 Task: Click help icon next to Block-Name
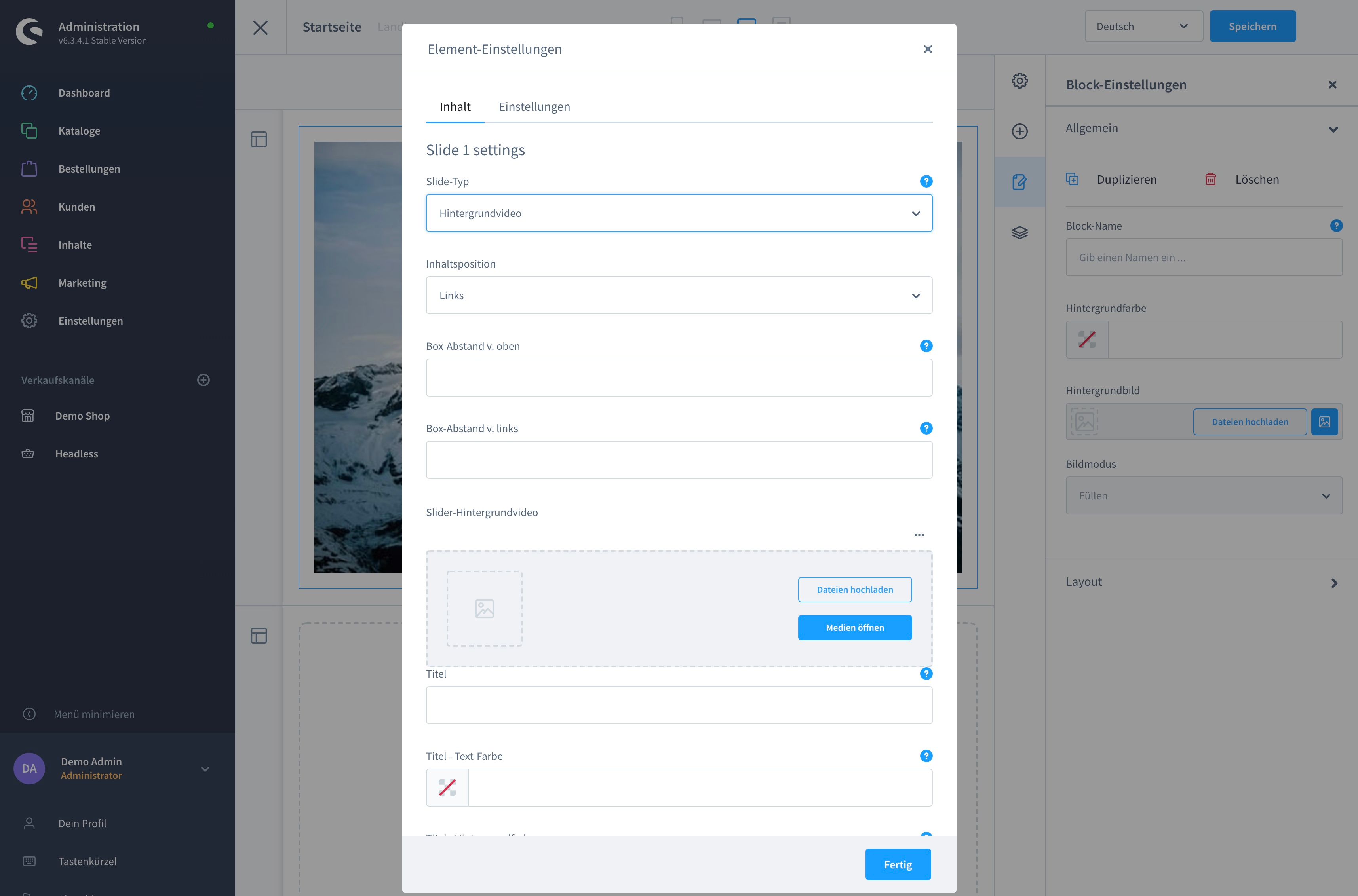point(1336,226)
